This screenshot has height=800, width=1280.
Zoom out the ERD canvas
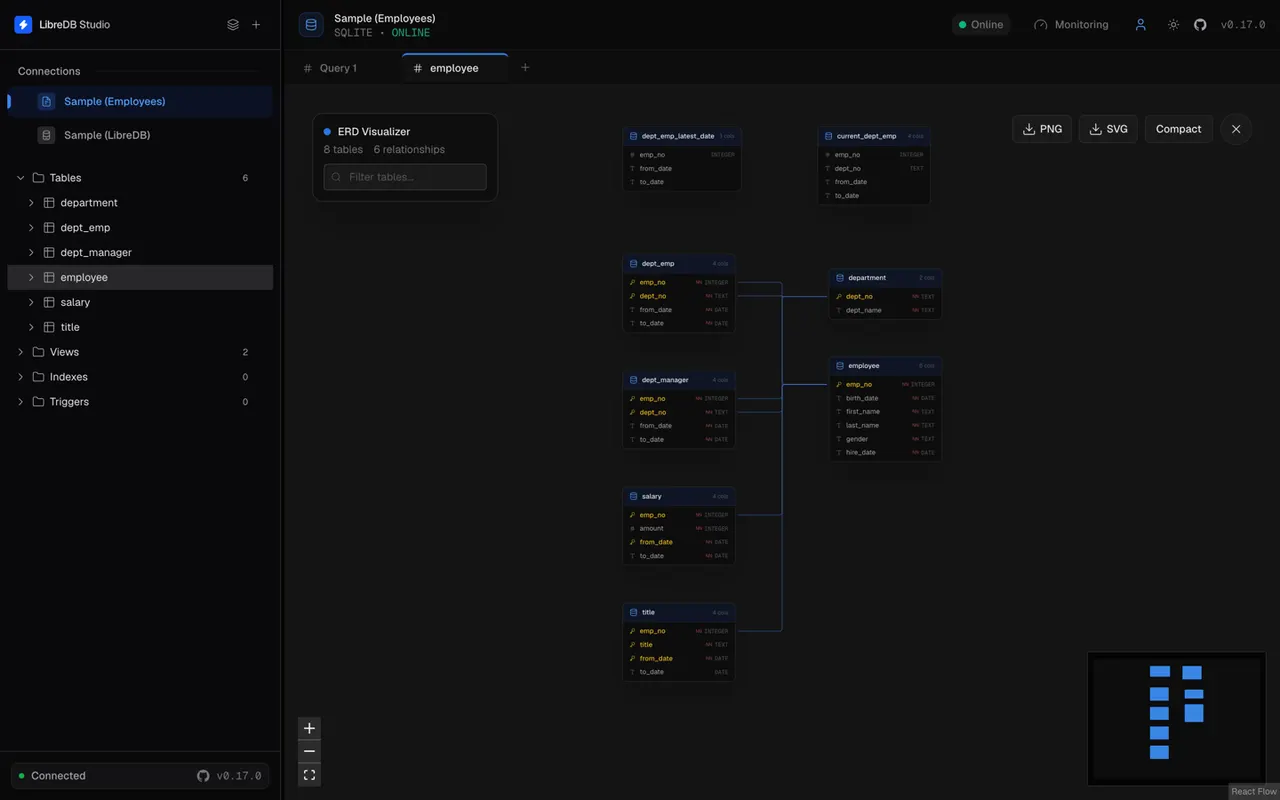[x=309, y=751]
